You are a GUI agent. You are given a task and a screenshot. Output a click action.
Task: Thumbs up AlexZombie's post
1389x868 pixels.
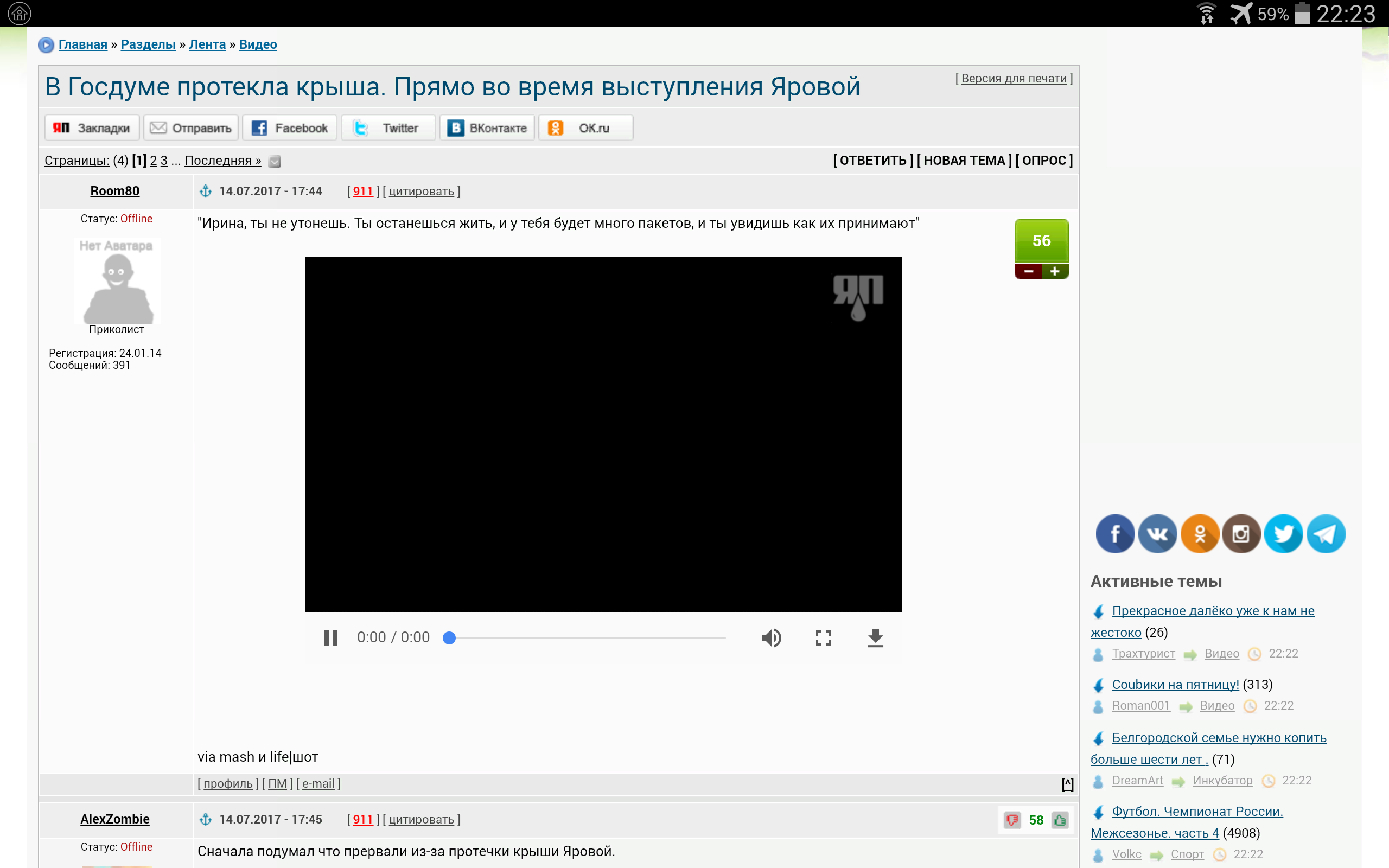pos(1060,820)
